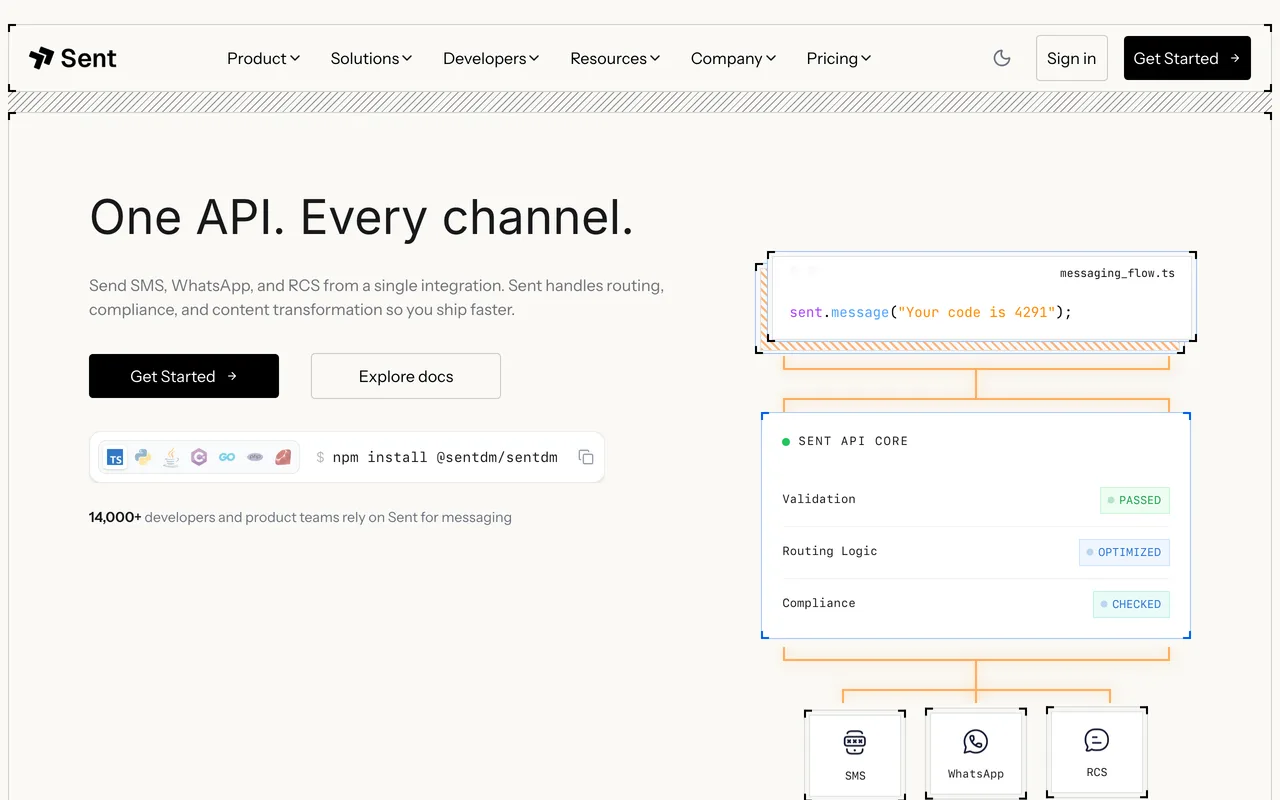The width and height of the screenshot is (1280, 800).
Task: Expand the Product menu
Action: coord(263,58)
